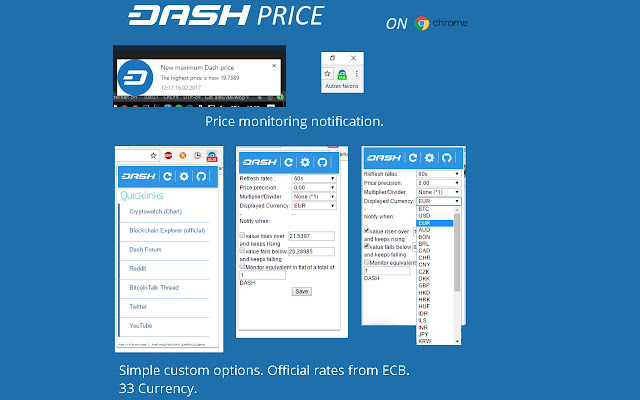Select JPY in the currency list
This screenshot has height=400, width=640.
point(435,334)
